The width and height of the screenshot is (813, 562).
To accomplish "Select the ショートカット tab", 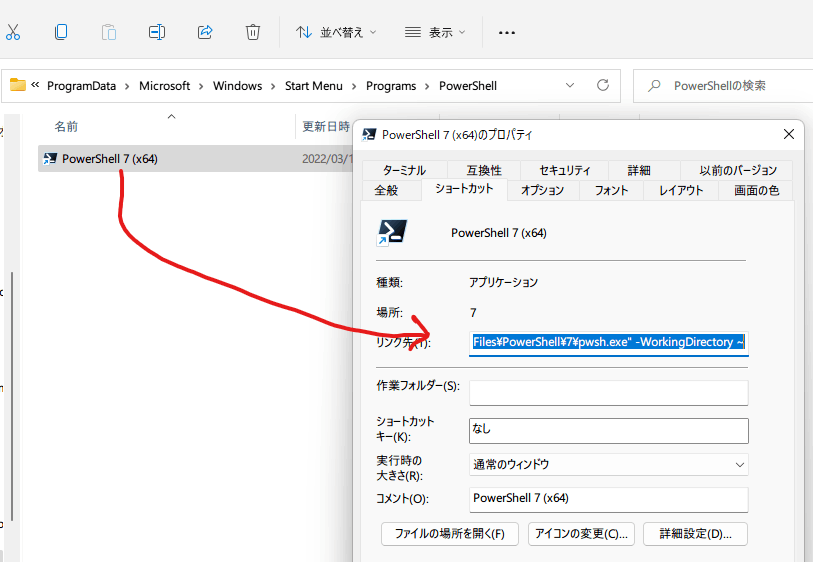I will click(x=464, y=189).
